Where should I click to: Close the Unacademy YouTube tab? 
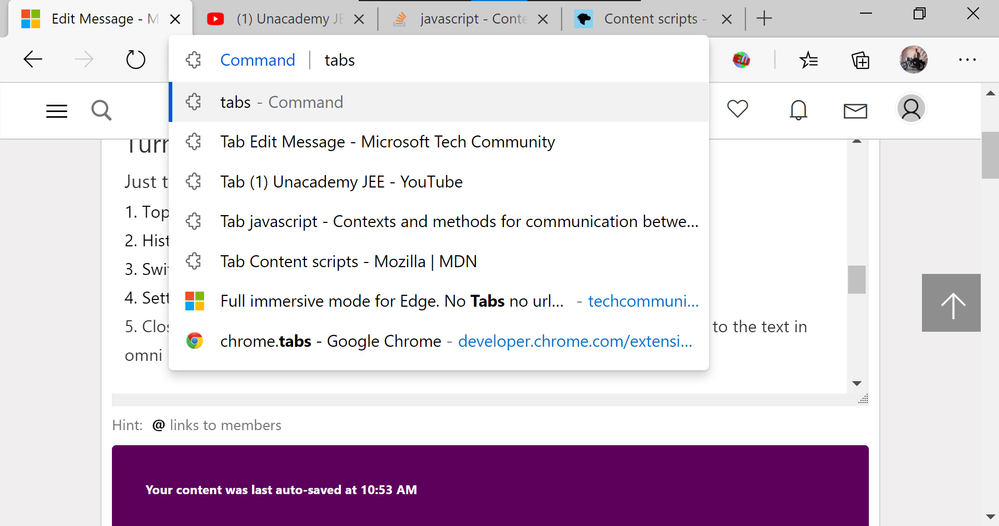tap(359, 20)
